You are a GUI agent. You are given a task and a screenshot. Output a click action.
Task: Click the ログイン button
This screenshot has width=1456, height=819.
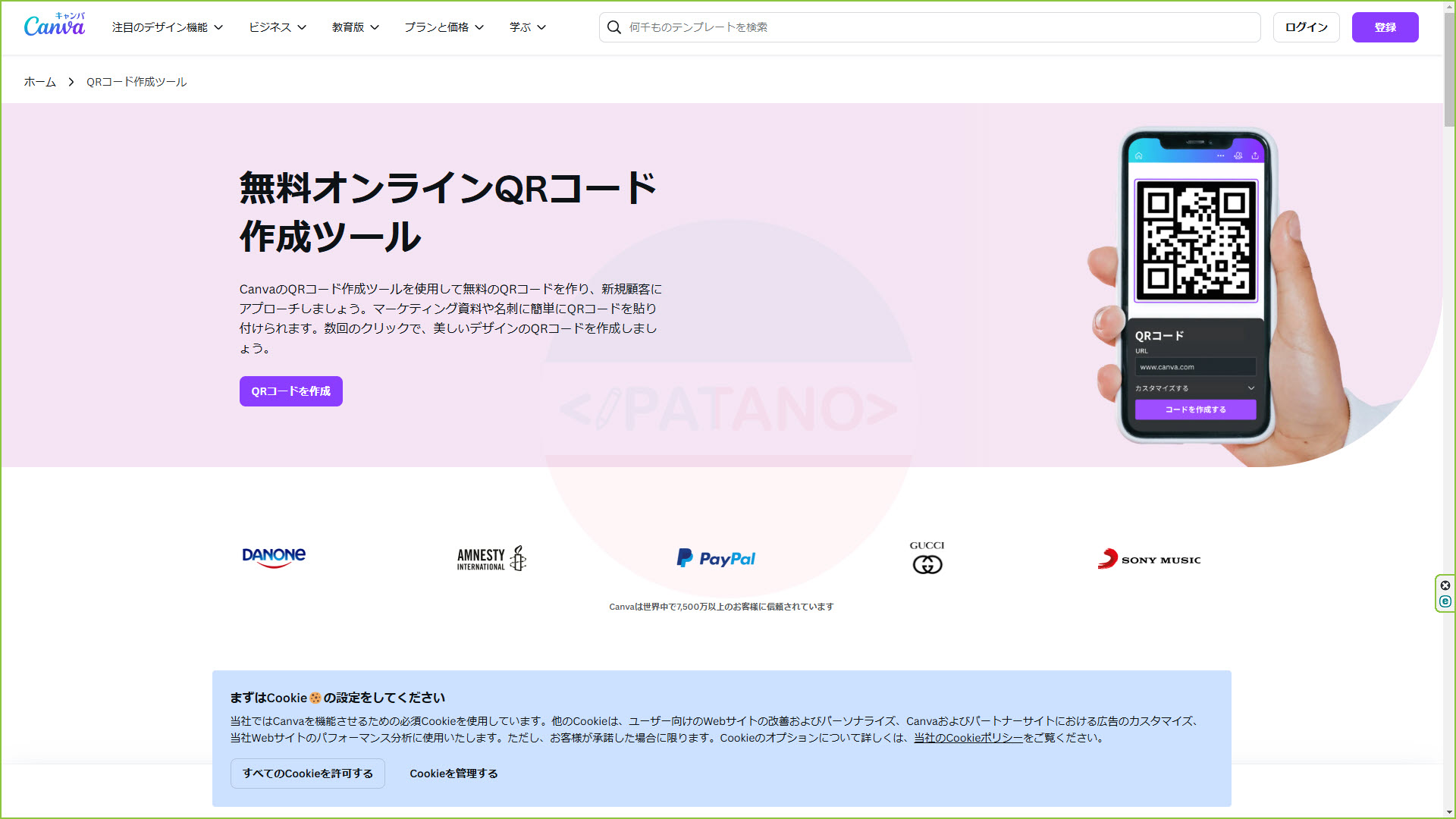tap(1306, 27)
